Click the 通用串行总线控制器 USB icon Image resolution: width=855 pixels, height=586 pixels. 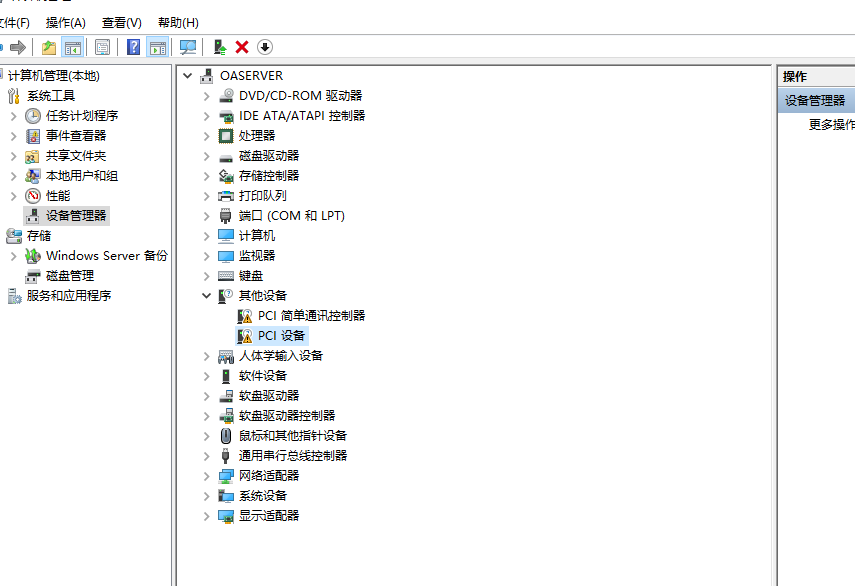[x=226, y=456]
